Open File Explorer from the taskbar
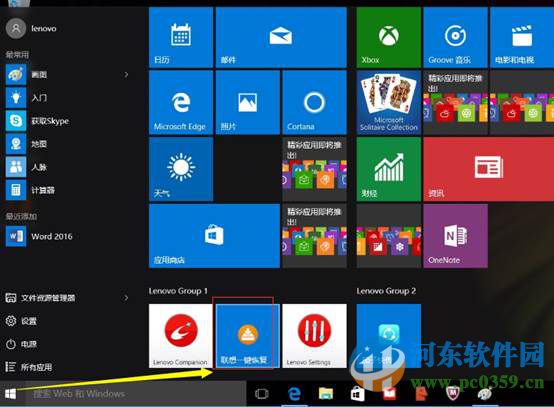 tap(325, 394)
